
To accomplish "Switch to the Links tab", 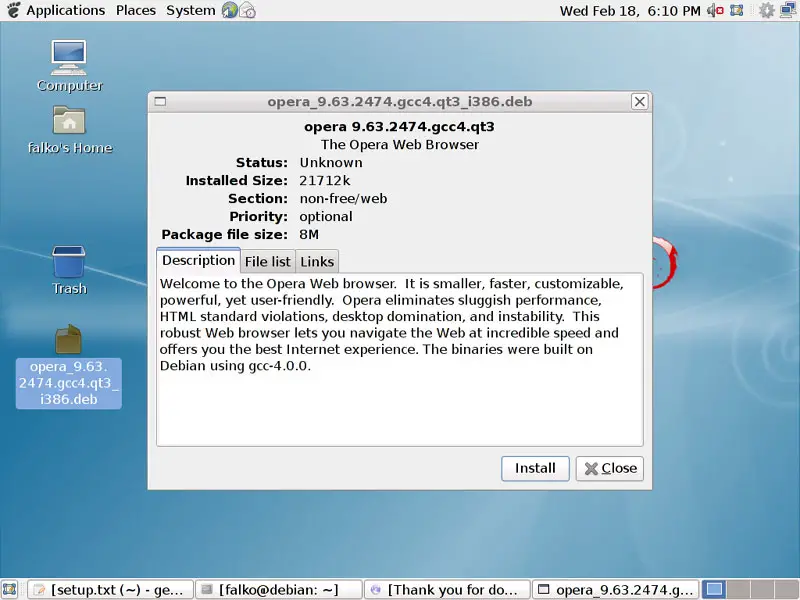I will (317, 262).
